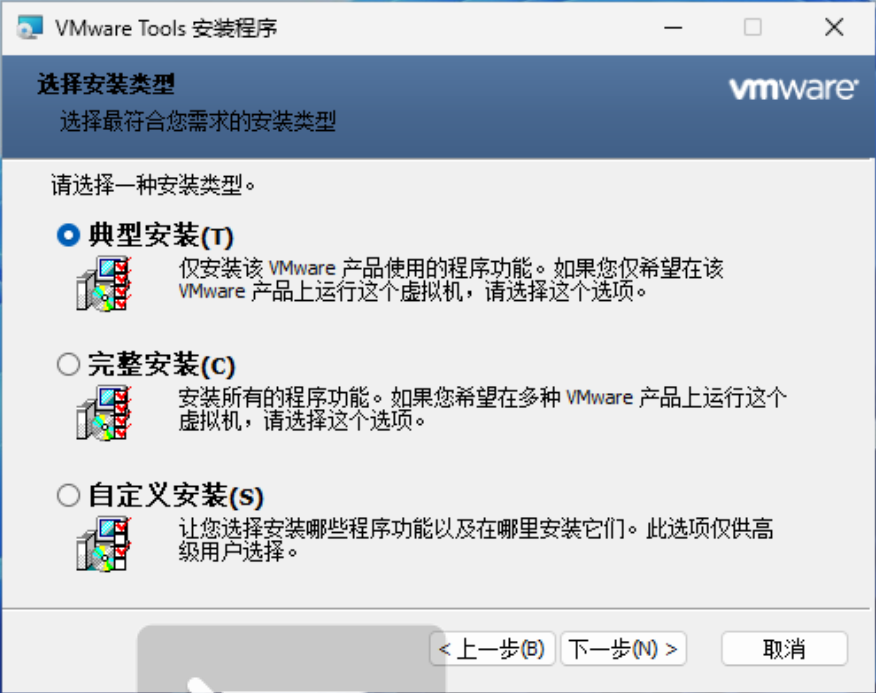The height and width of the screenshot is (693, 876).
Task: Click the vmware logo in the header
Action: click(x=793, y=89)
